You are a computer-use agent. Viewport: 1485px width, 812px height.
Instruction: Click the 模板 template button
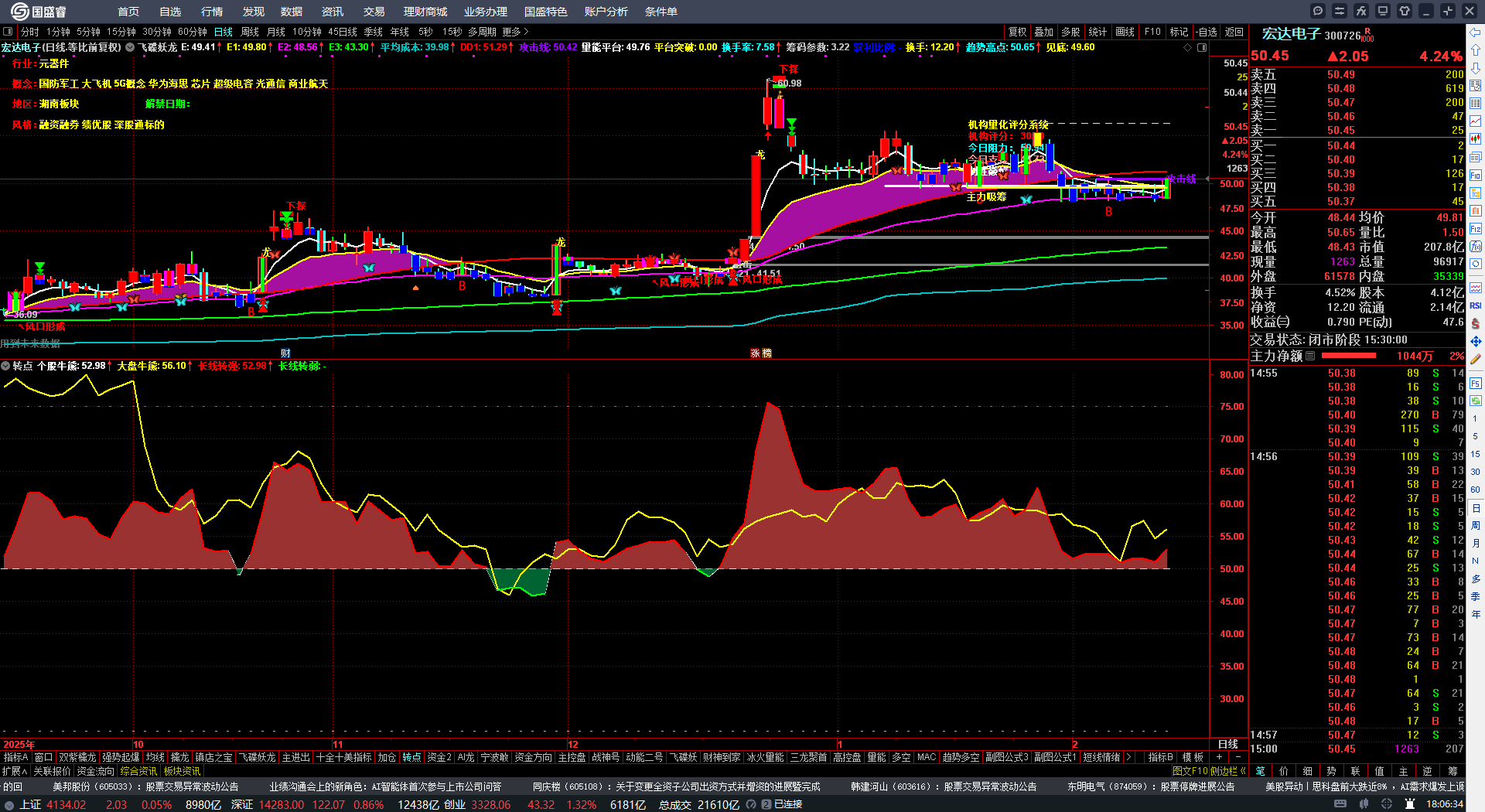pyautogui.click(x=1193, y=757)
